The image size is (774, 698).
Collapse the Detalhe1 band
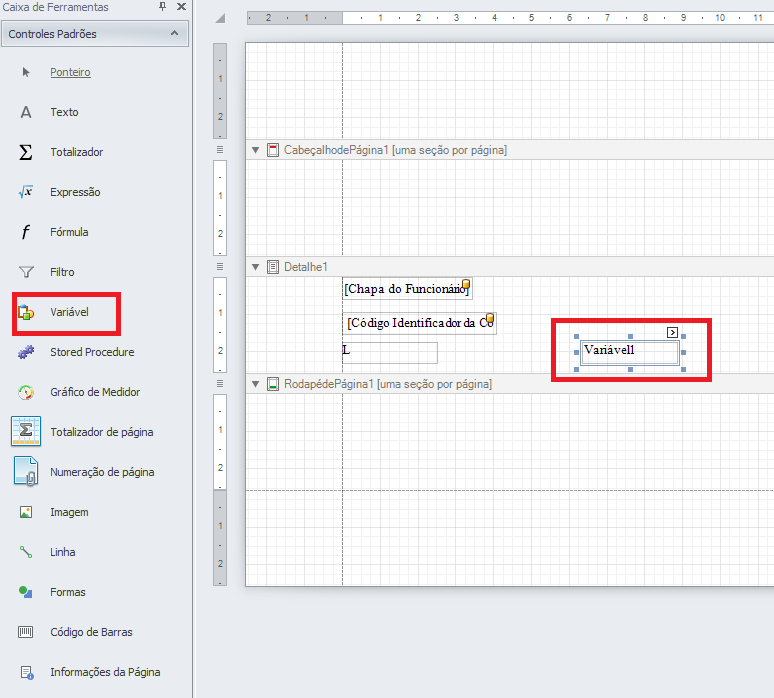pyautogui.click(x=256, y=267)
